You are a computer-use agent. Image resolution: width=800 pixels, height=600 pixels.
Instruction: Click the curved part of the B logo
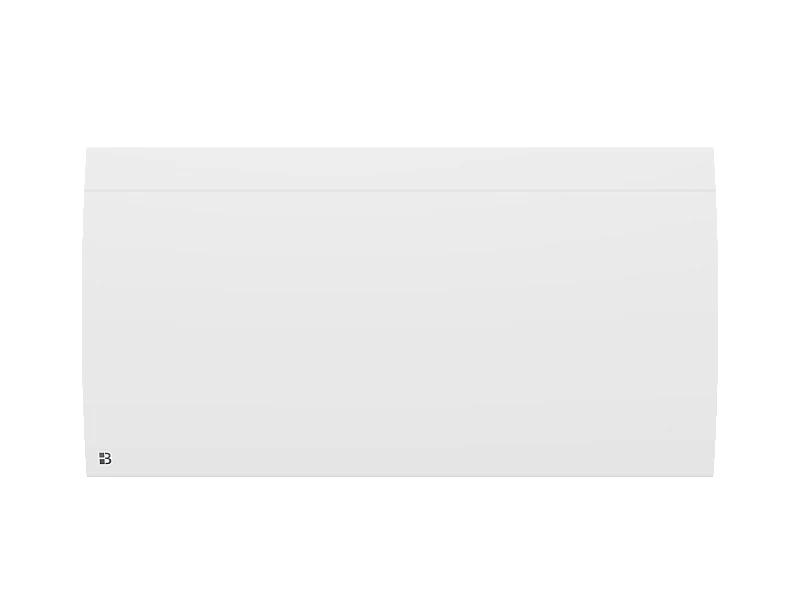coord(108,458)
